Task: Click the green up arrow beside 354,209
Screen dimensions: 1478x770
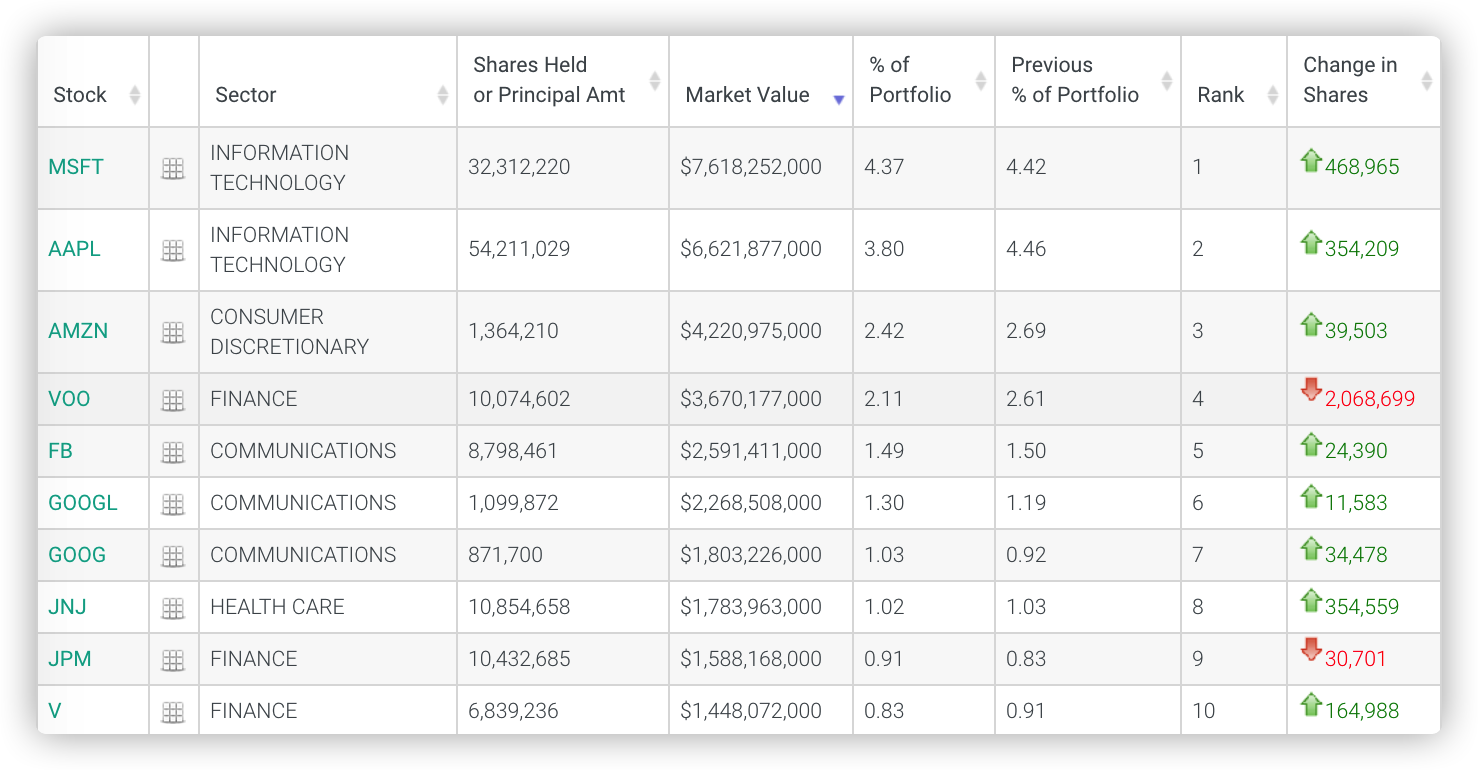Action: 1311,242
